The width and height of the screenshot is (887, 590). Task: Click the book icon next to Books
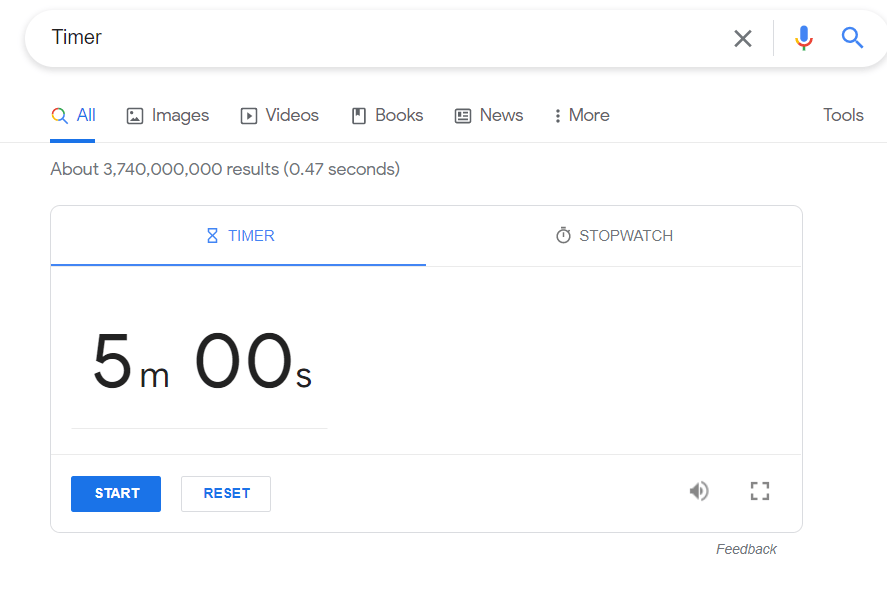click(x=357, y=115)
